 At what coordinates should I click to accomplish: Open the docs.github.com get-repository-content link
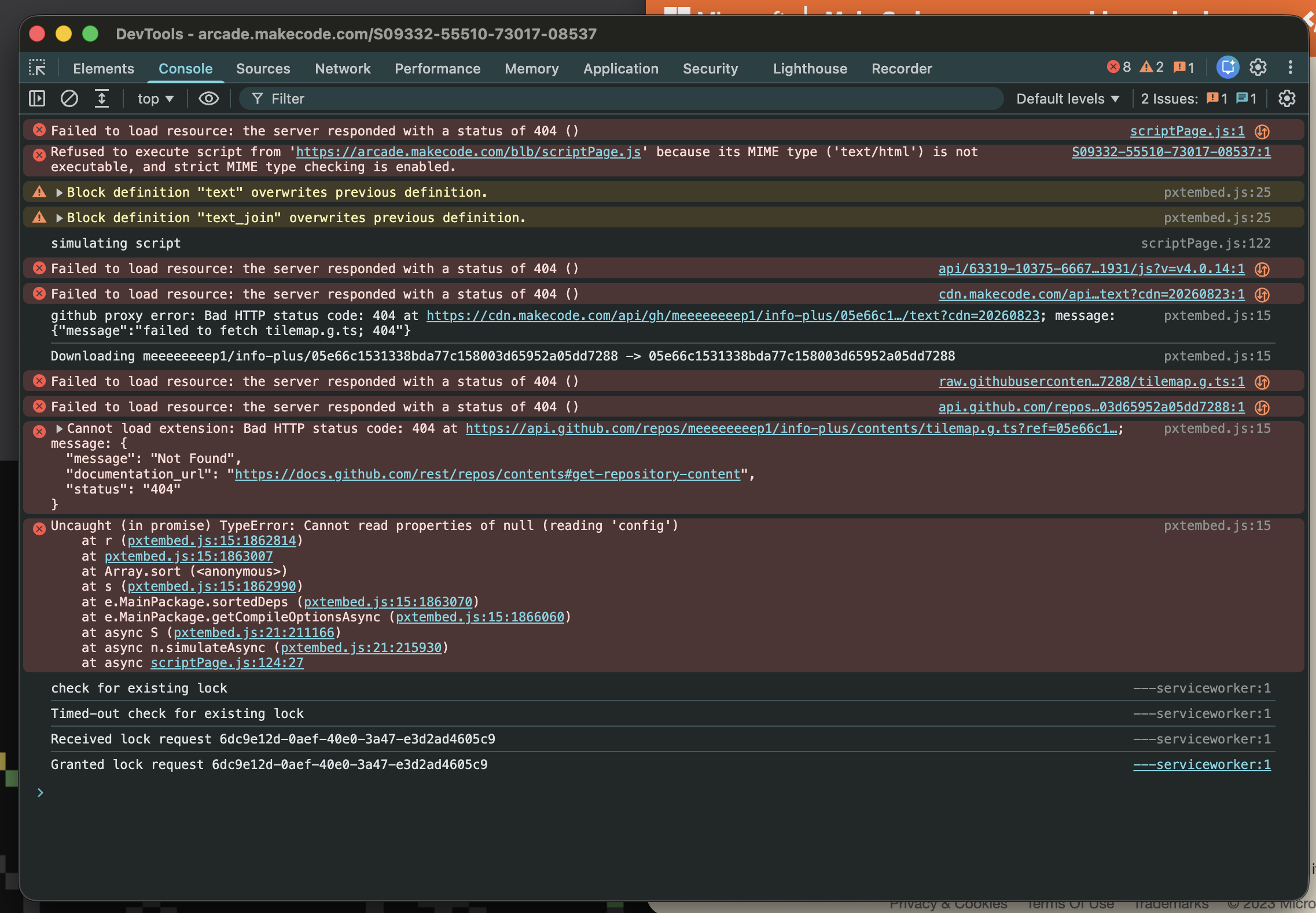coord(488,474)
